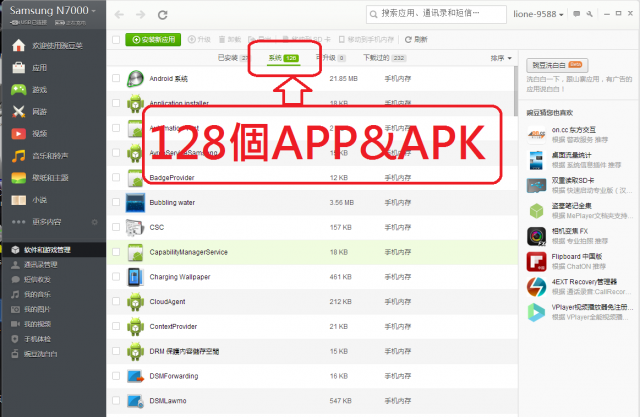Check the Android 系统 row checkbox
Screen dimensions: 640x417
(x=116, y=78)
